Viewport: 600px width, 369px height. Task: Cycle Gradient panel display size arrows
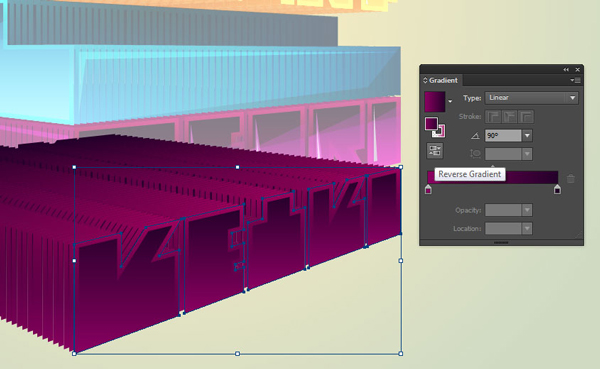tap(425, 80)
